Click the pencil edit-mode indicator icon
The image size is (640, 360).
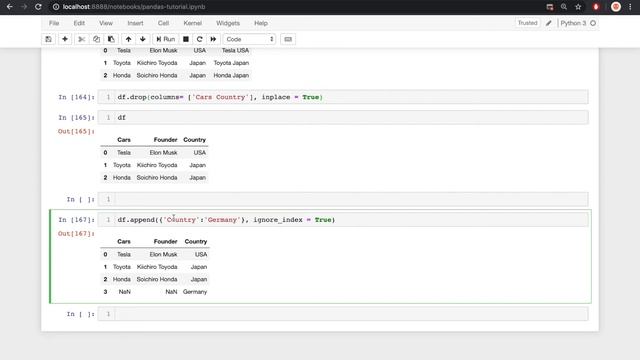click(x=549, y=23)
